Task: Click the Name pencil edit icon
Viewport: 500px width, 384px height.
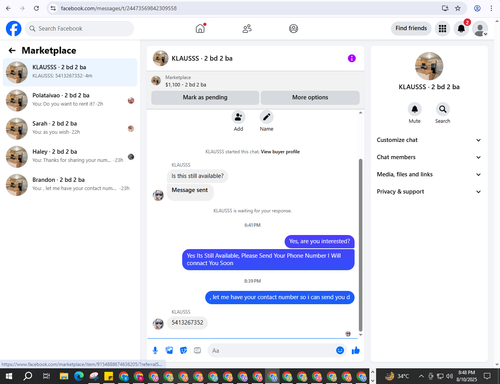Action: [x=266, y=117]
